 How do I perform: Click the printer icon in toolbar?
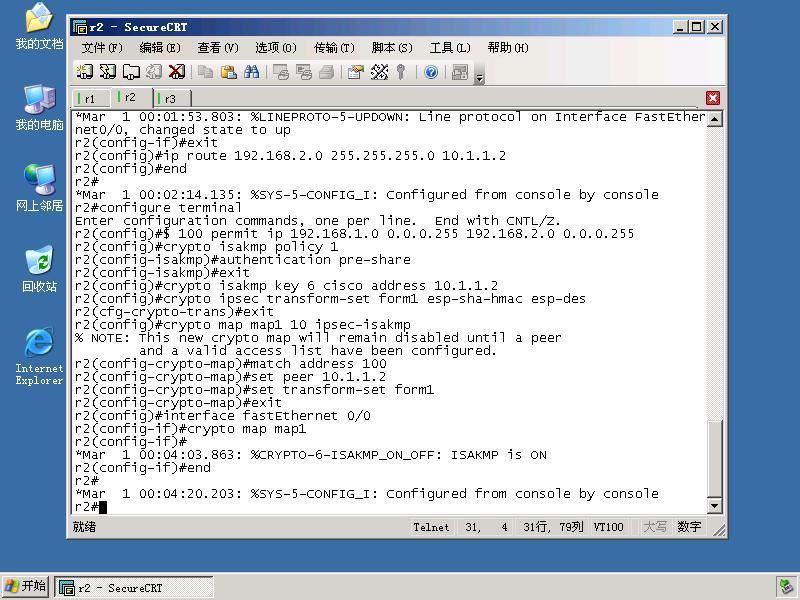[327, 72]
